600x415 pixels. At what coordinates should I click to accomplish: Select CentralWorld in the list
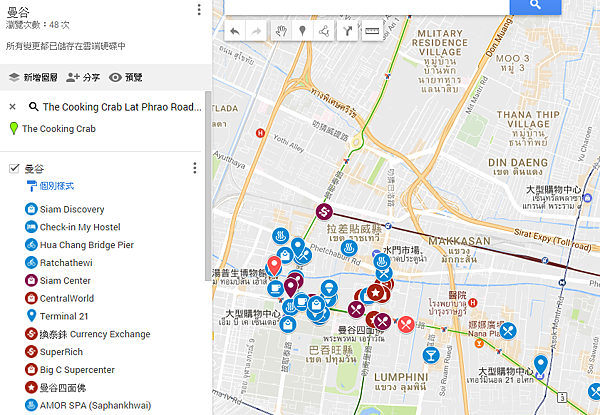point(67,298)
